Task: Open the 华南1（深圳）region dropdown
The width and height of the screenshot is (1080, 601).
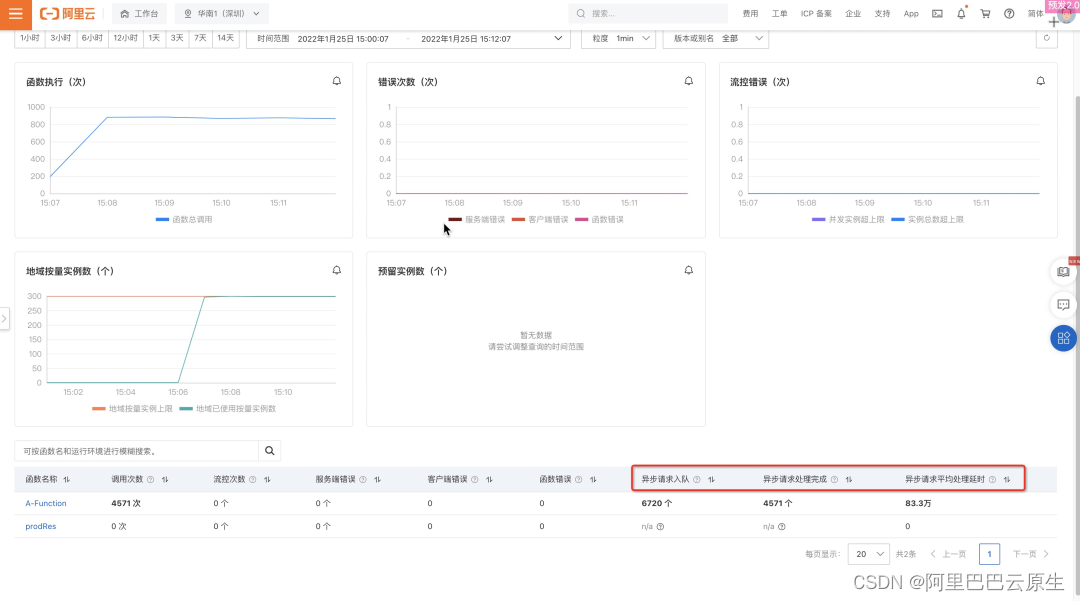Action: pyautogui.click(x=222, y=14)
